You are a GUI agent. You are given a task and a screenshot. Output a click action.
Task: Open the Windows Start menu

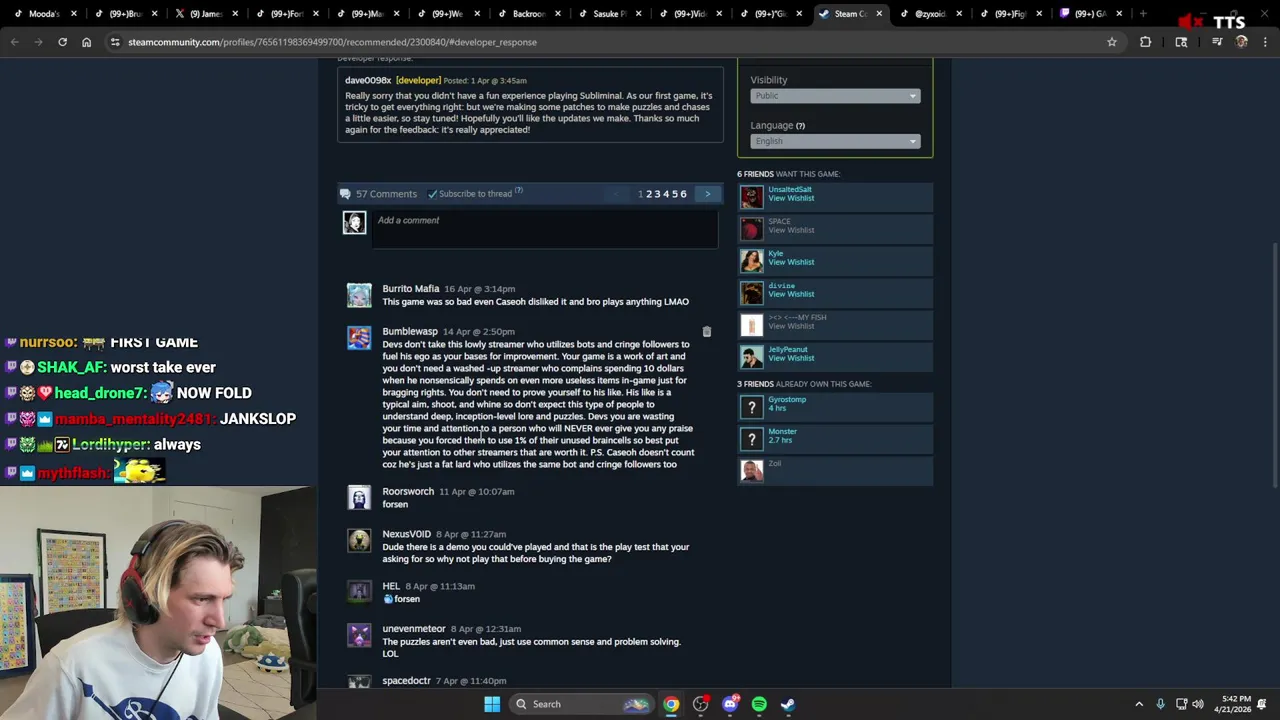coord(492,704)
